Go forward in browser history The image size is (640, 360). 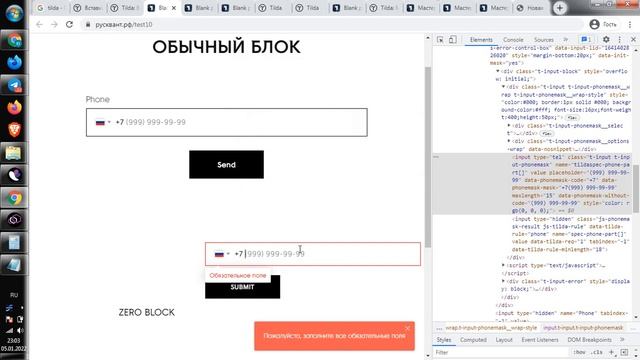[54, 24]
